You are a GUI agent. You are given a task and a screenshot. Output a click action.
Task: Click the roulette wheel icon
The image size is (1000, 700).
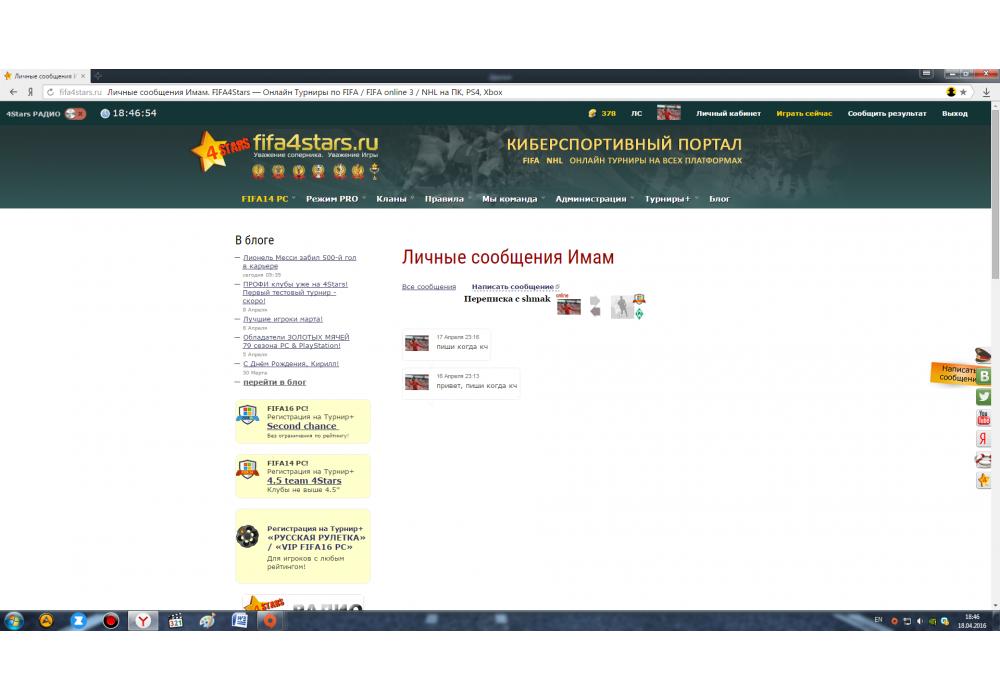coord(247,536)
